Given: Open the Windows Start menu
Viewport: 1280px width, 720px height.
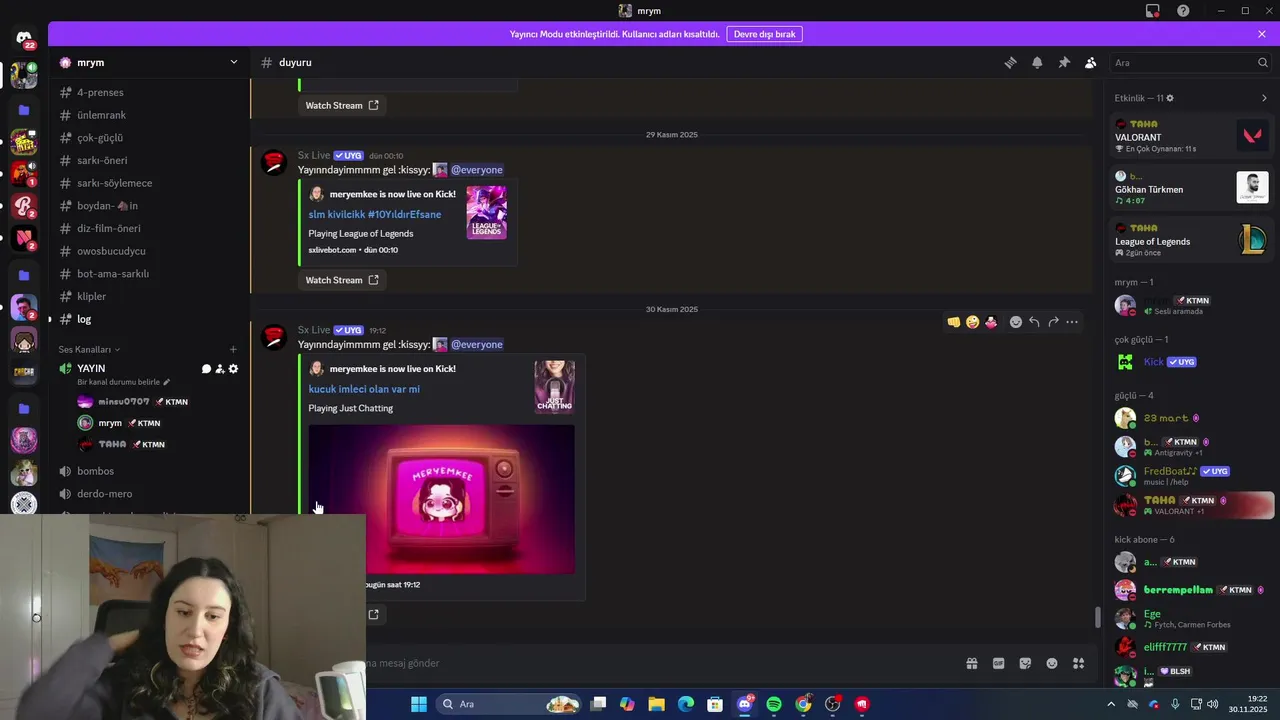Looking at the screenshot, I should click(419, 704).
